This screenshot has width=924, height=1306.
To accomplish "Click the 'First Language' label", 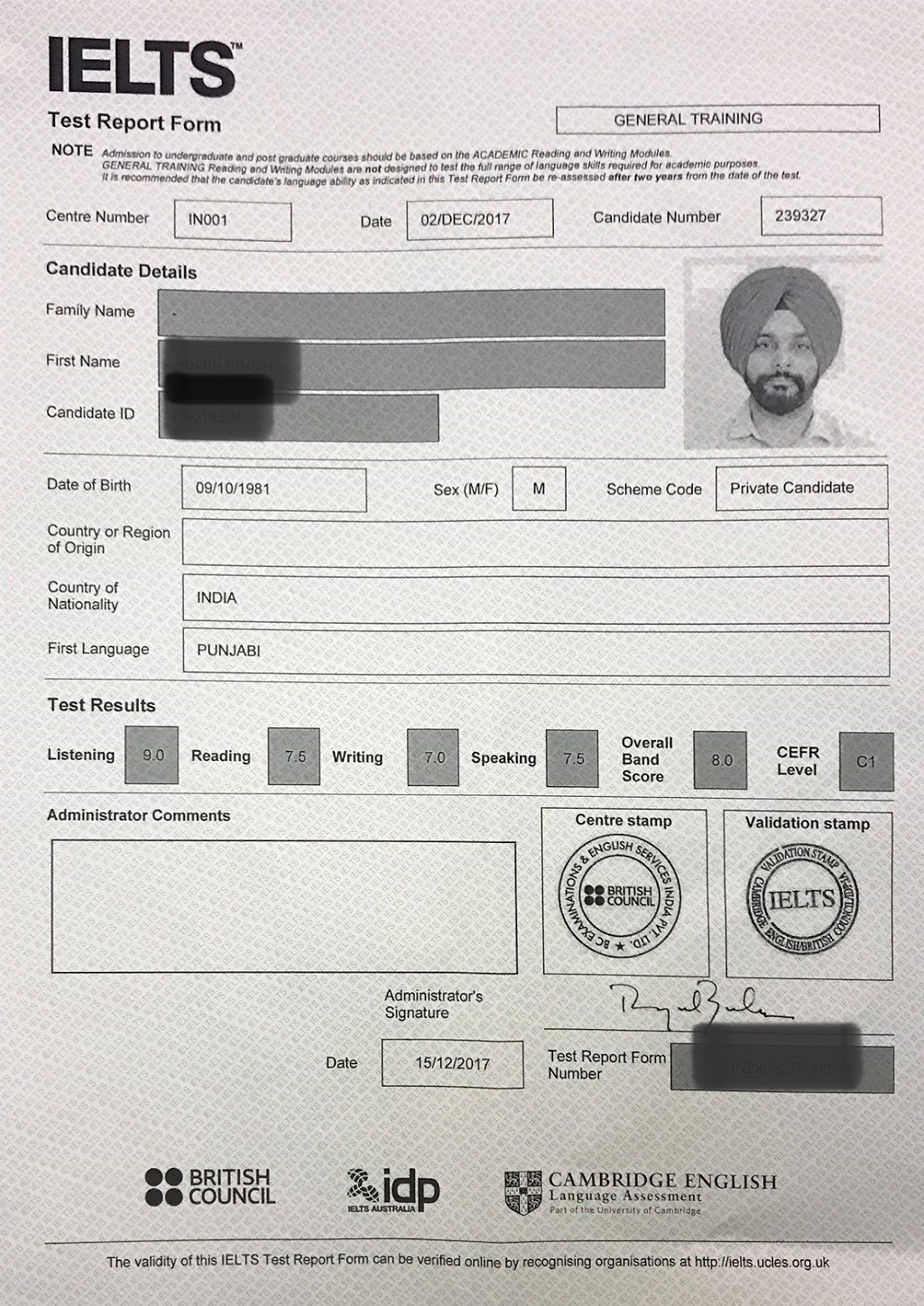I will [x=98, y=649].
